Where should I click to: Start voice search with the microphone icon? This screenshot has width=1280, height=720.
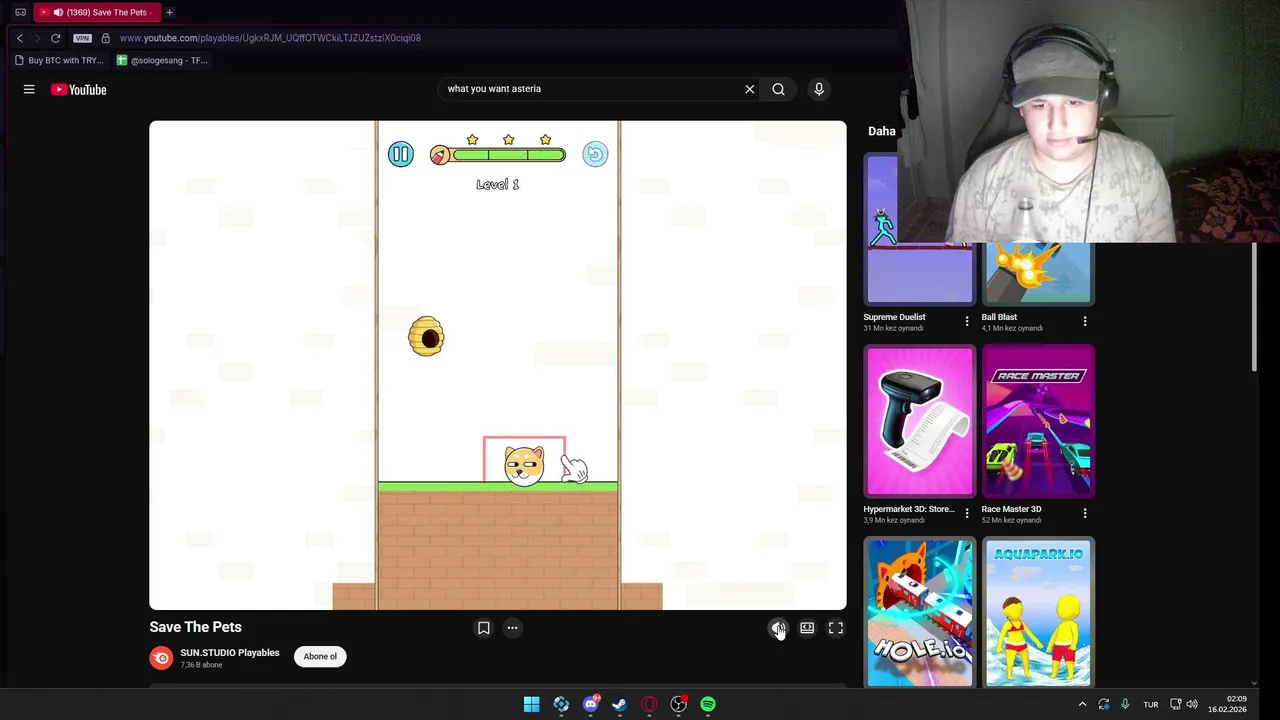click(x=819, y=89)
